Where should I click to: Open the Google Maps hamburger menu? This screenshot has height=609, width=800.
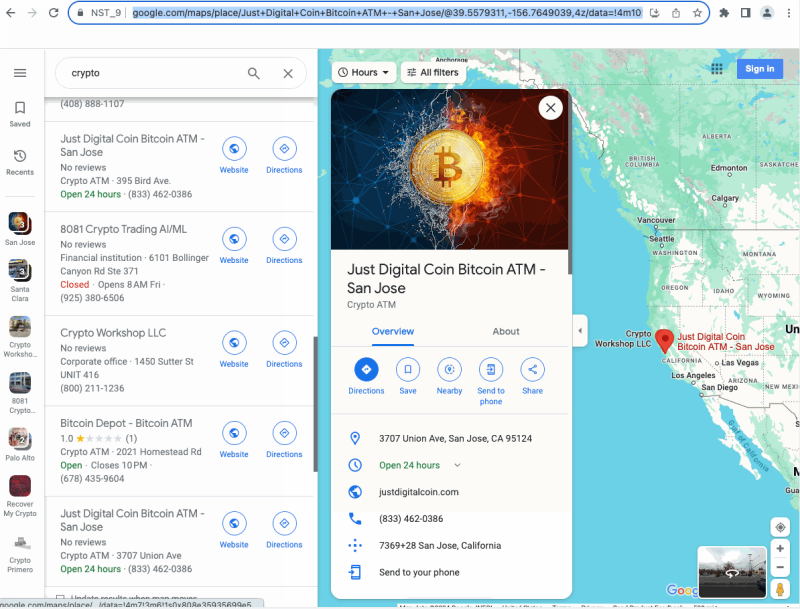pos(20,73)
